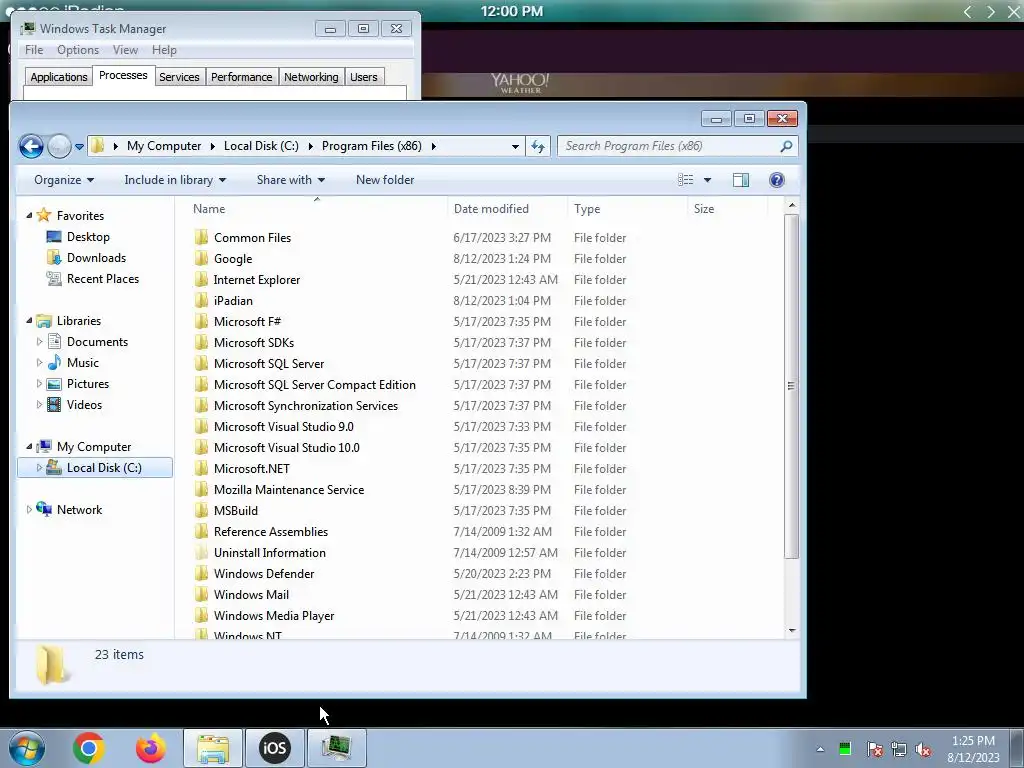
Task: Click the New folder button
Action: point(385,180)
